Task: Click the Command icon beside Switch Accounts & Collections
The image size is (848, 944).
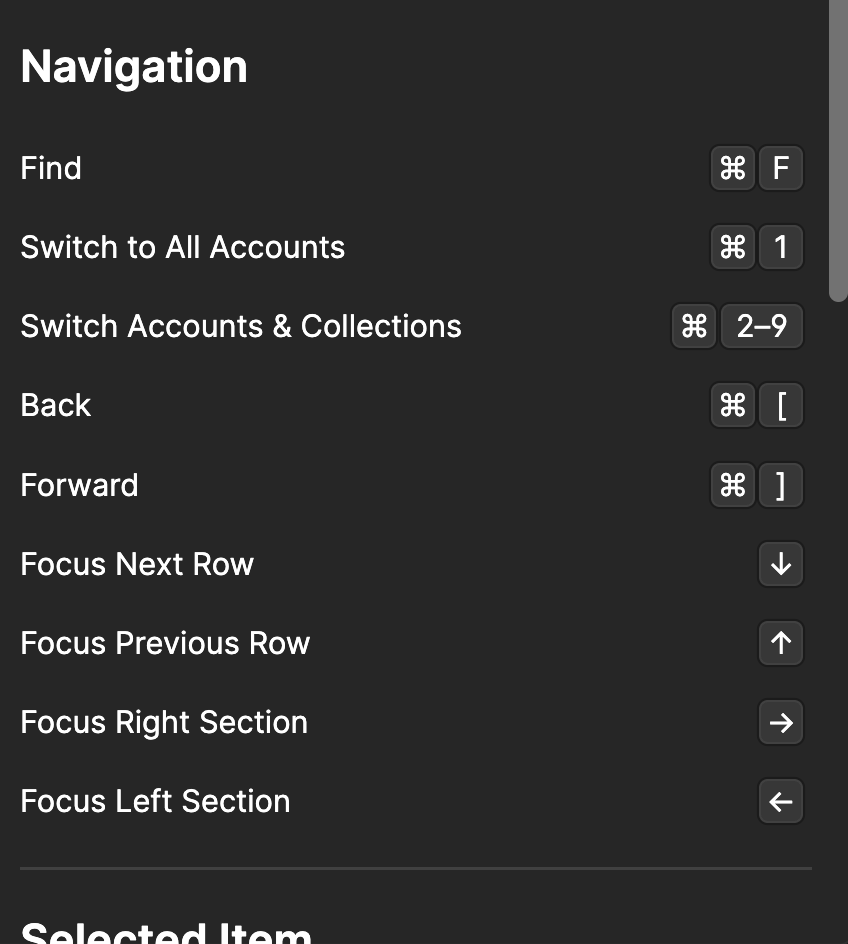Action: click(x=694, y=326)
